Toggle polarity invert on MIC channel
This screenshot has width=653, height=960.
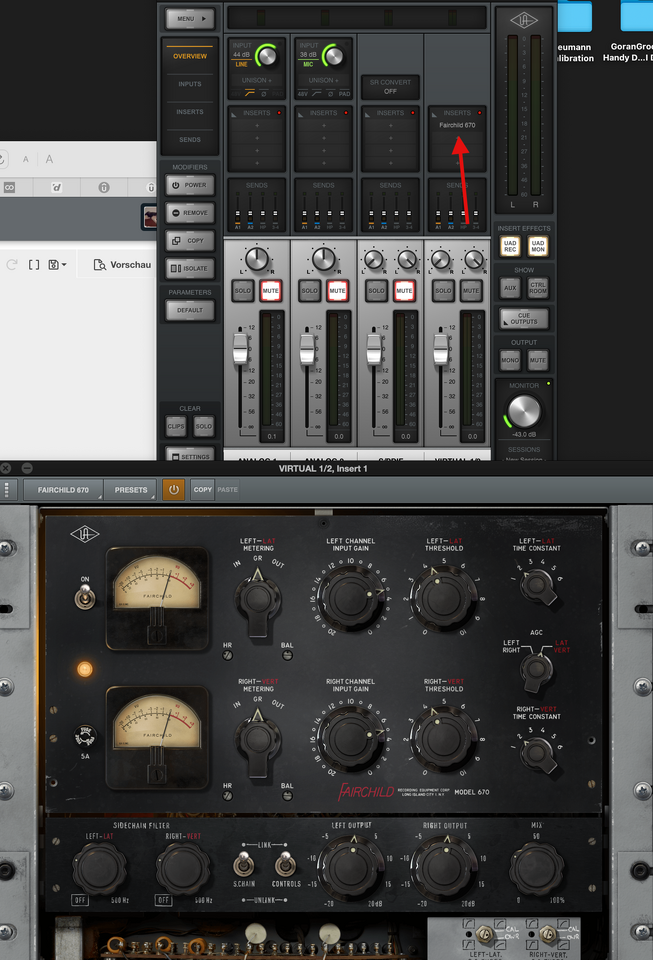point(330,94)
